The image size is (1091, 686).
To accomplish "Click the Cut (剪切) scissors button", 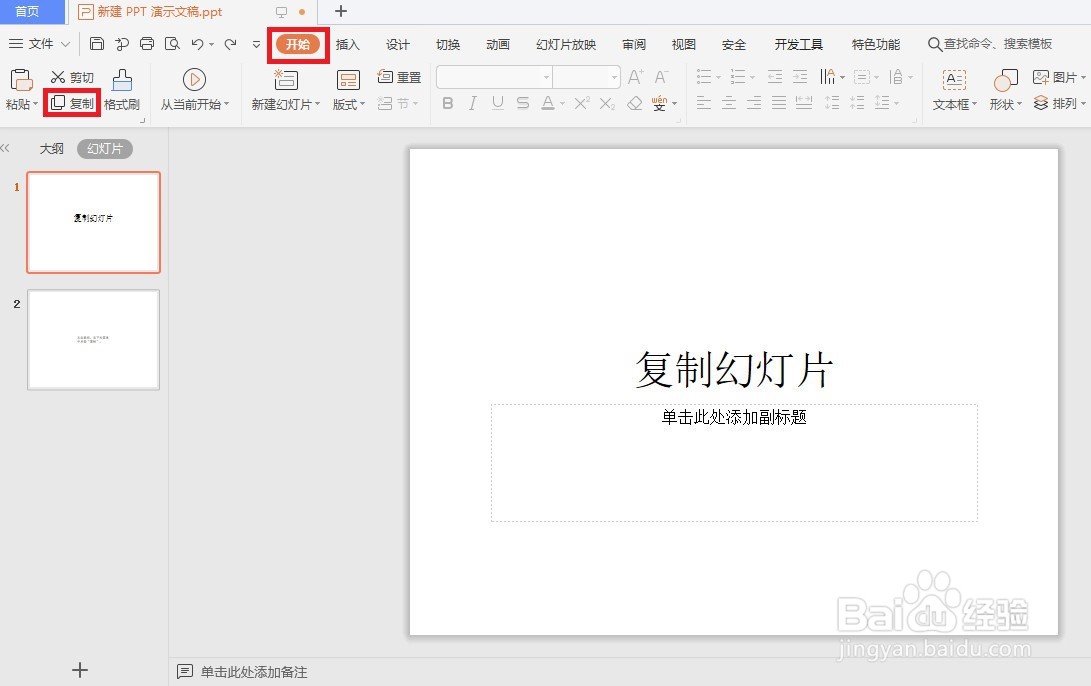I will click(x=72, y=77).
